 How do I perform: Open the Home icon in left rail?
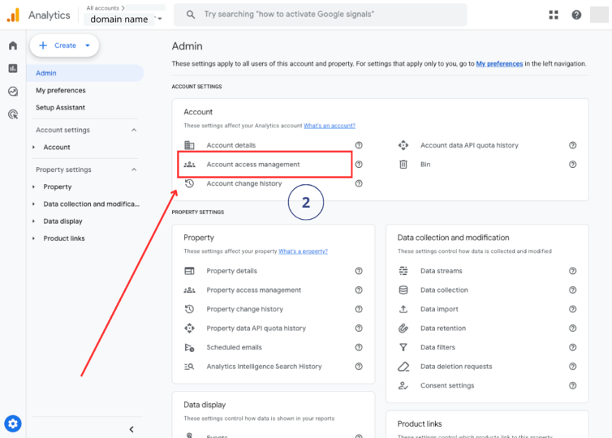pyautogui.click(x=13, y=46)
